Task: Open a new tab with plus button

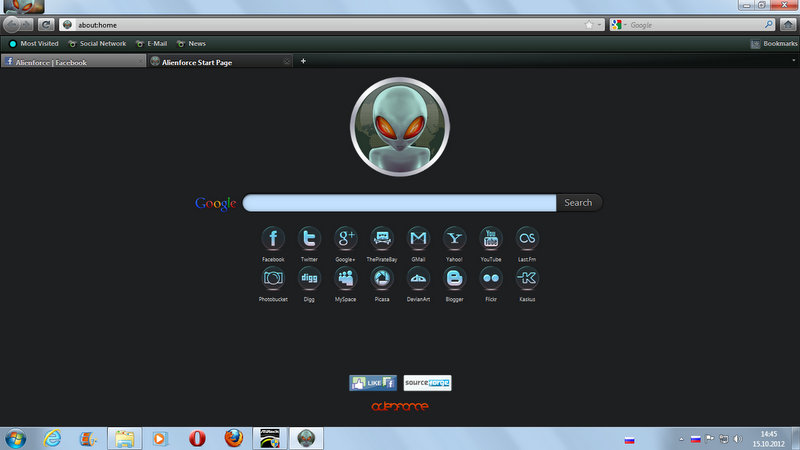Action: [x=303, y=61]
